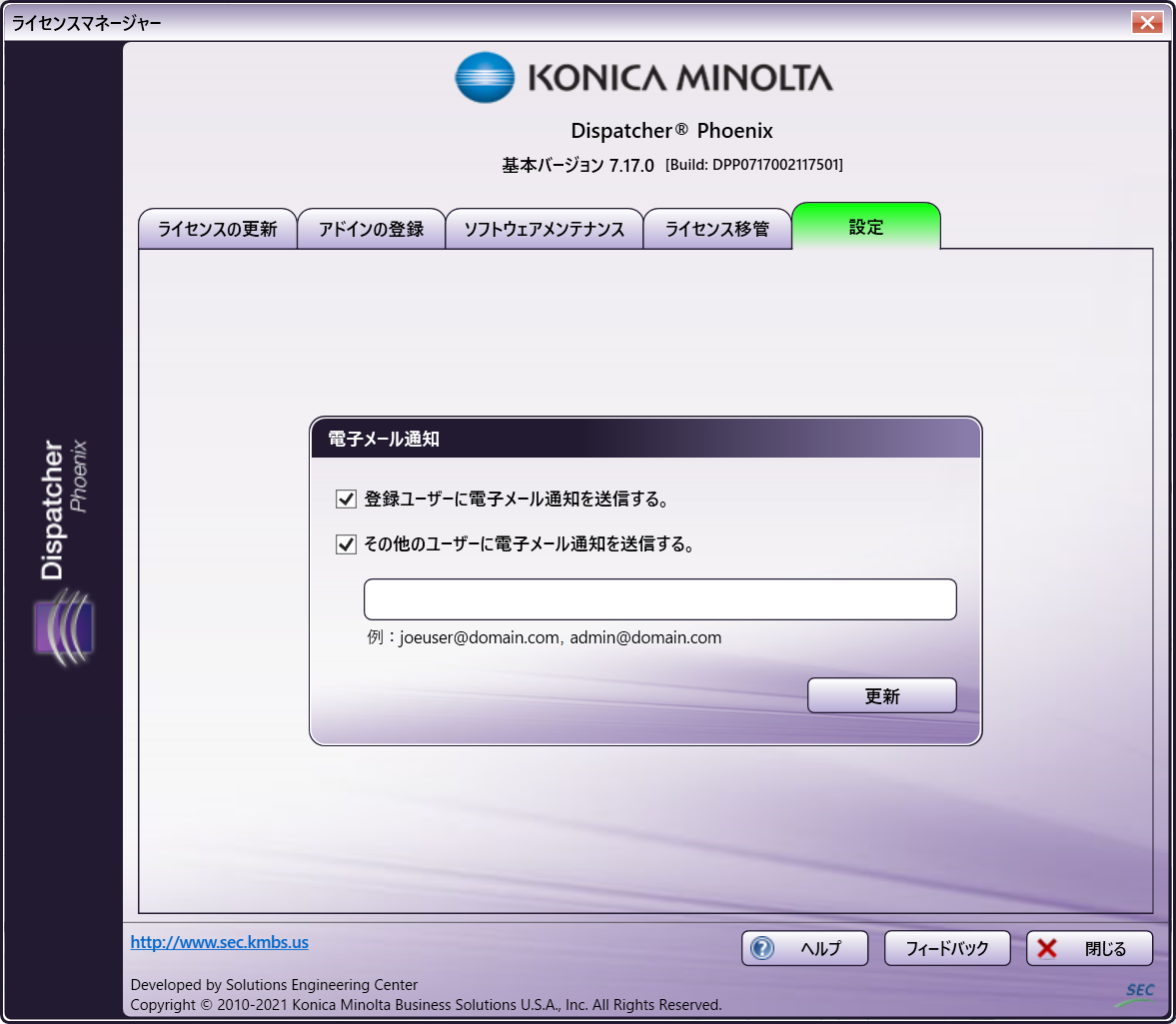
Task: Click the 更新 button
Action: (882, 695)
